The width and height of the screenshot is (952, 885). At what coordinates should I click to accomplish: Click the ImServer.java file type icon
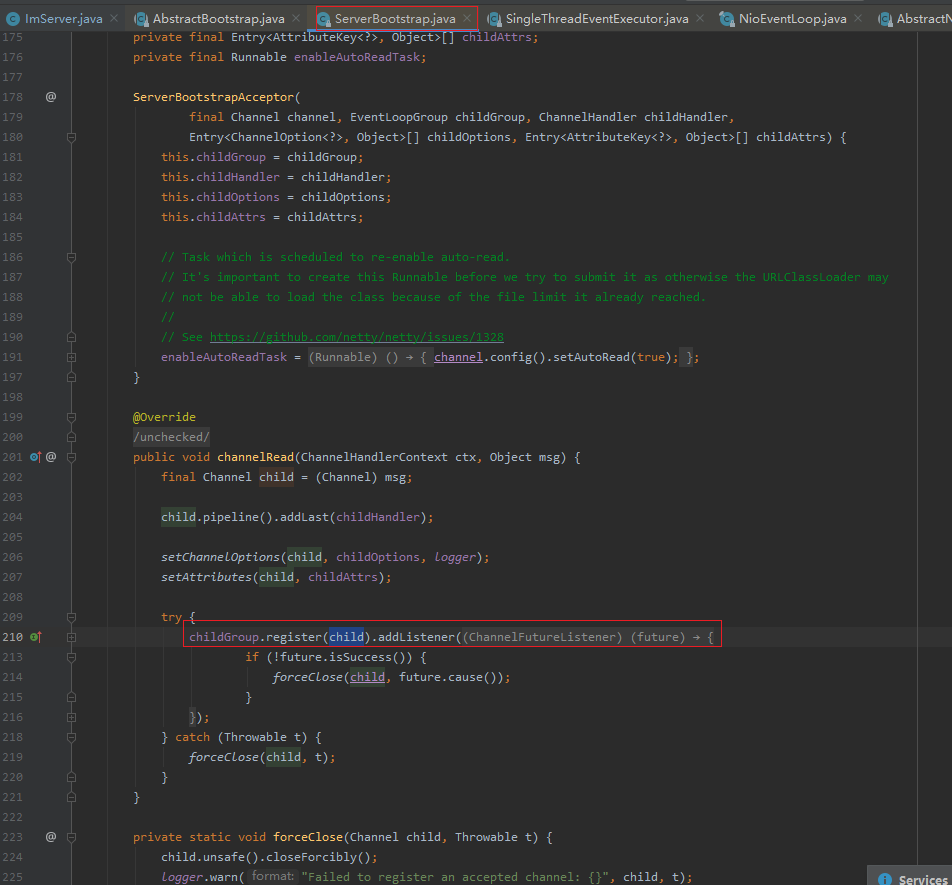click(13, 19)
